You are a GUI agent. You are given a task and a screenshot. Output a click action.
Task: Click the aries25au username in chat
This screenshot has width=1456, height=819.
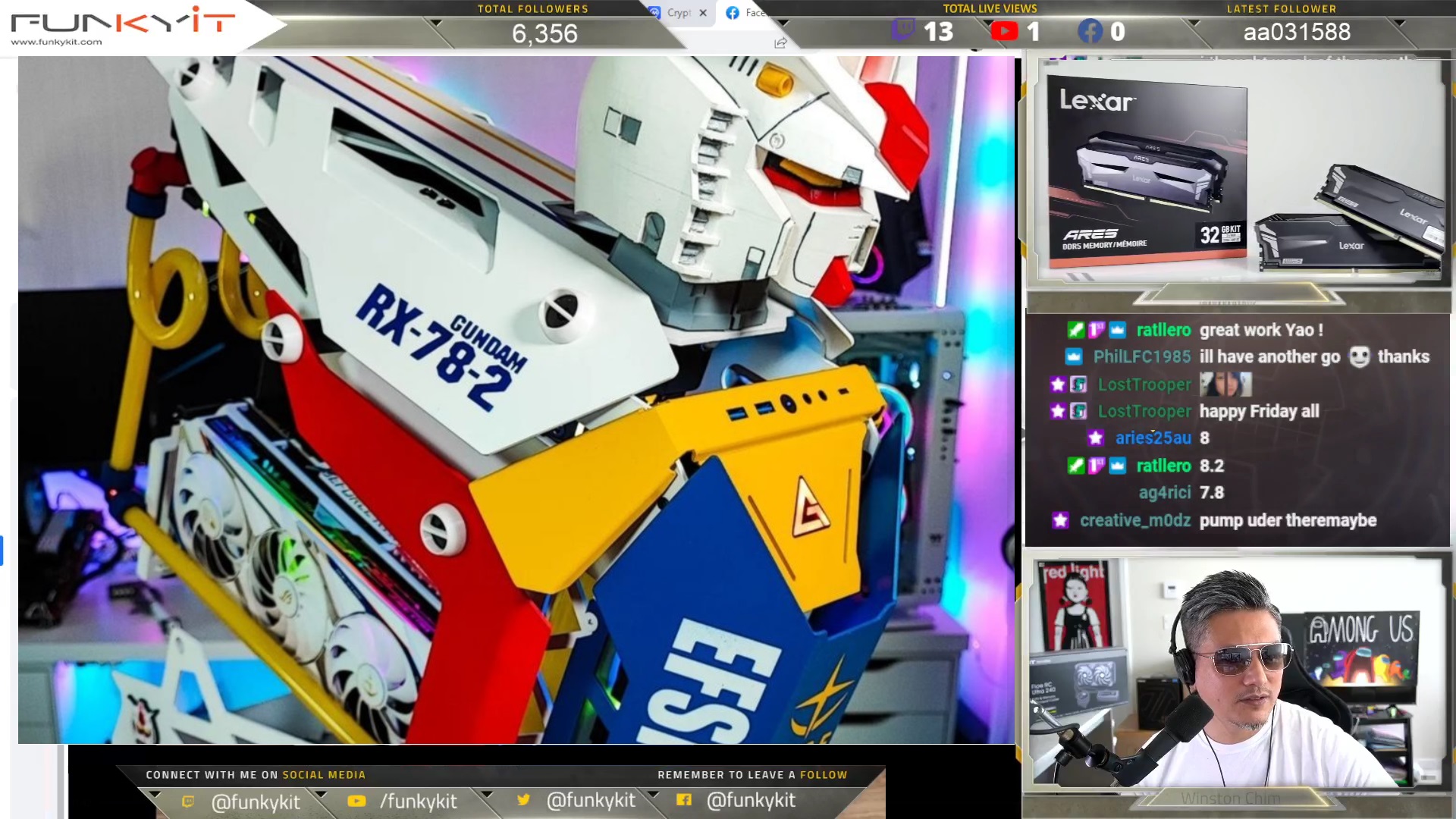[1153, 438]
